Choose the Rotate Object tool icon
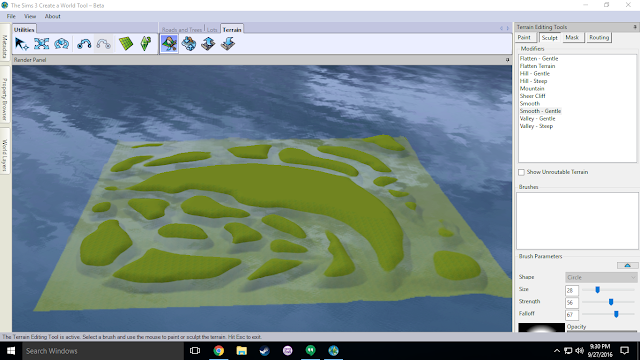Image resolution: width=640 pixels, height=360 pixels. pyautogui.click(x=62, y=44)
